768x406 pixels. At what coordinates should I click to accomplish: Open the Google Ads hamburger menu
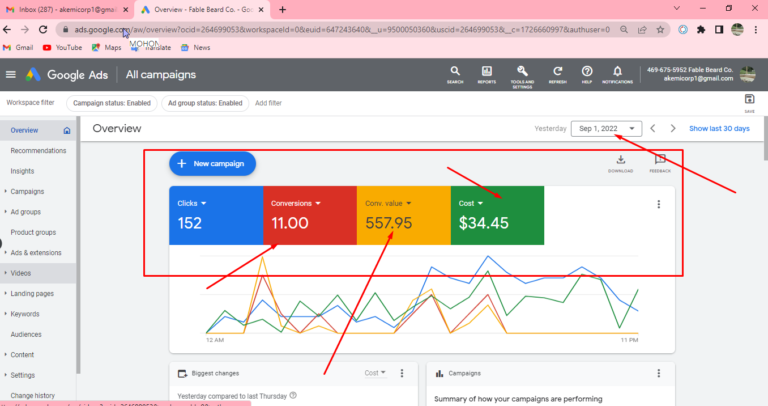tap(11, 75)
